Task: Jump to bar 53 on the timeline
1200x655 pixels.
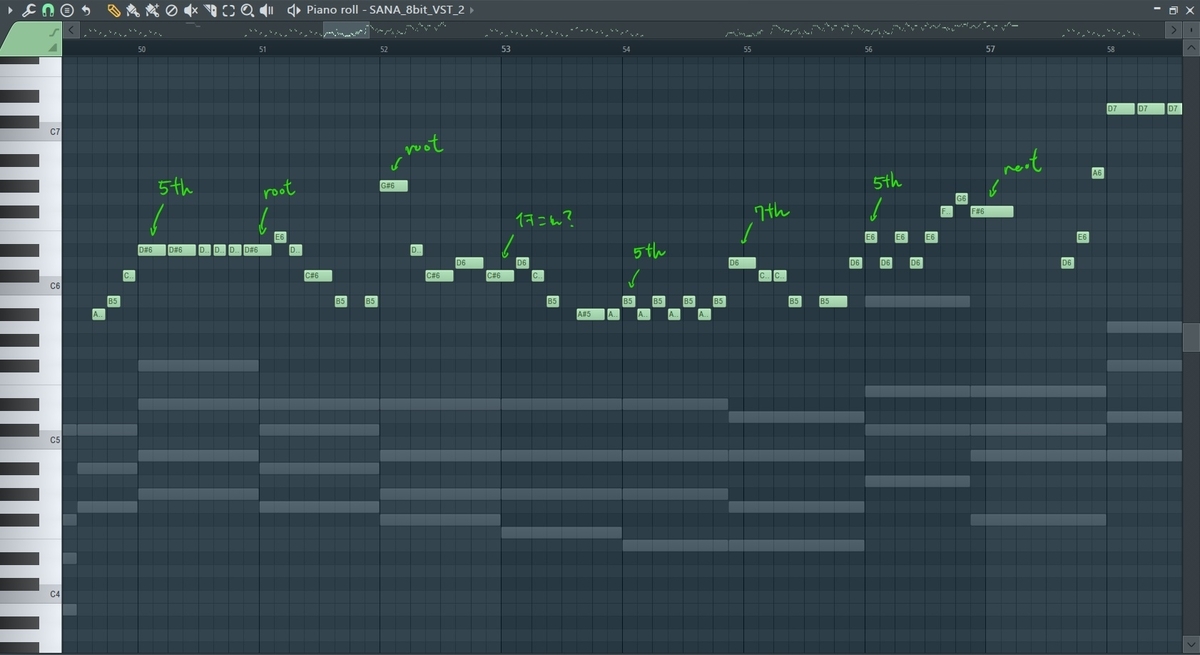Action: coord(506,49)
